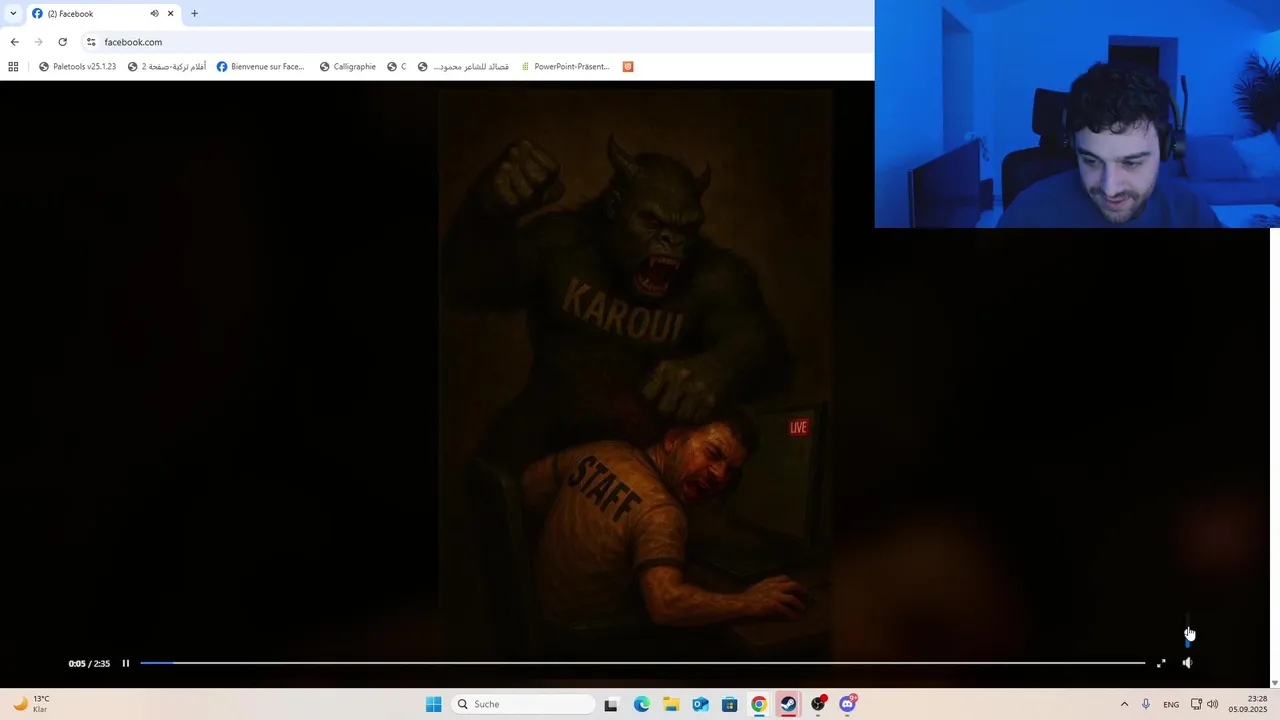
Task: Open the weather widget showing 13°C
Action: 30,704
